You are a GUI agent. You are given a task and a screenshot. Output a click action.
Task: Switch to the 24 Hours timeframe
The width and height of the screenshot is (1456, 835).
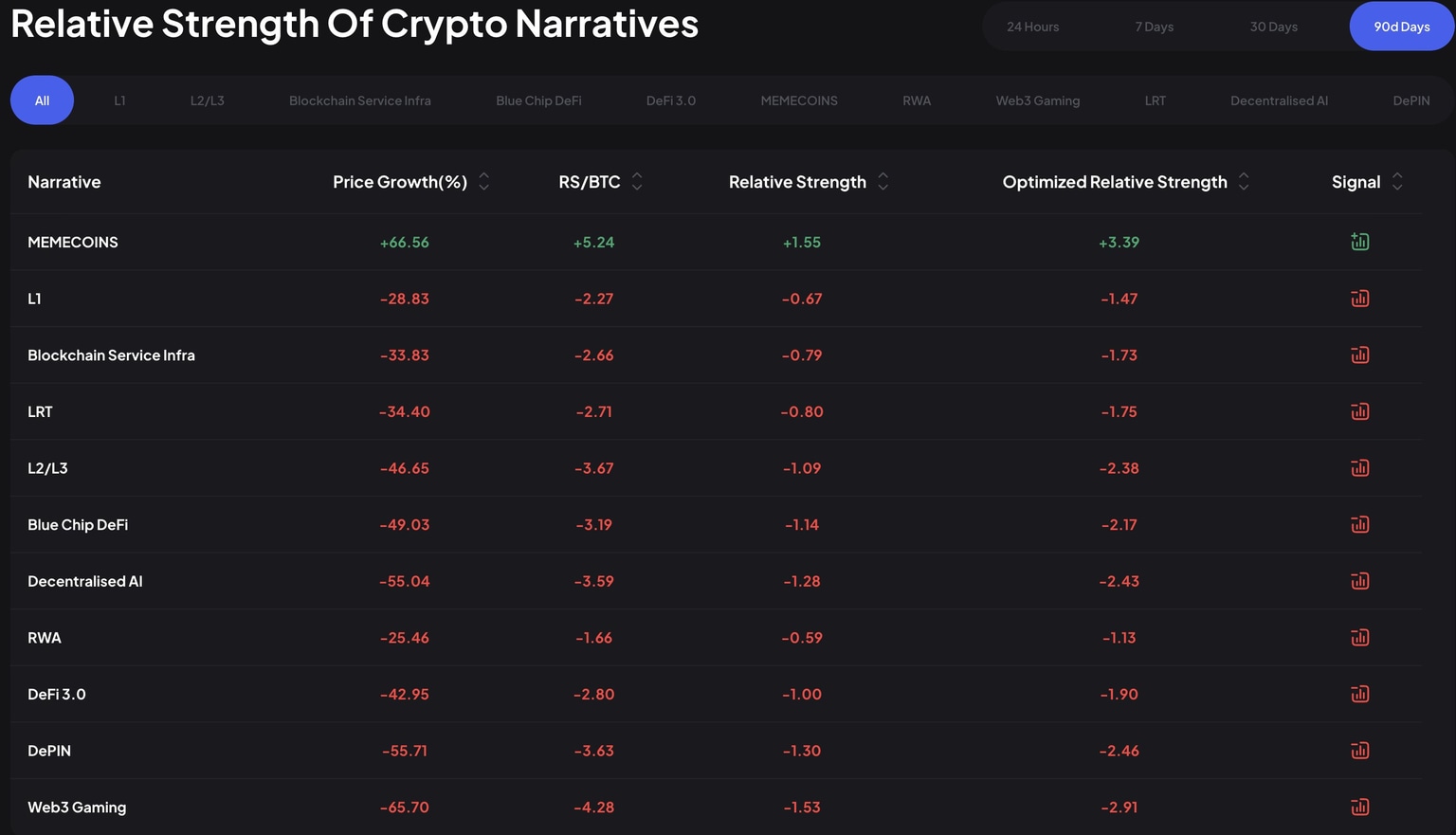pyautogui.click(x=1032, y=27)
